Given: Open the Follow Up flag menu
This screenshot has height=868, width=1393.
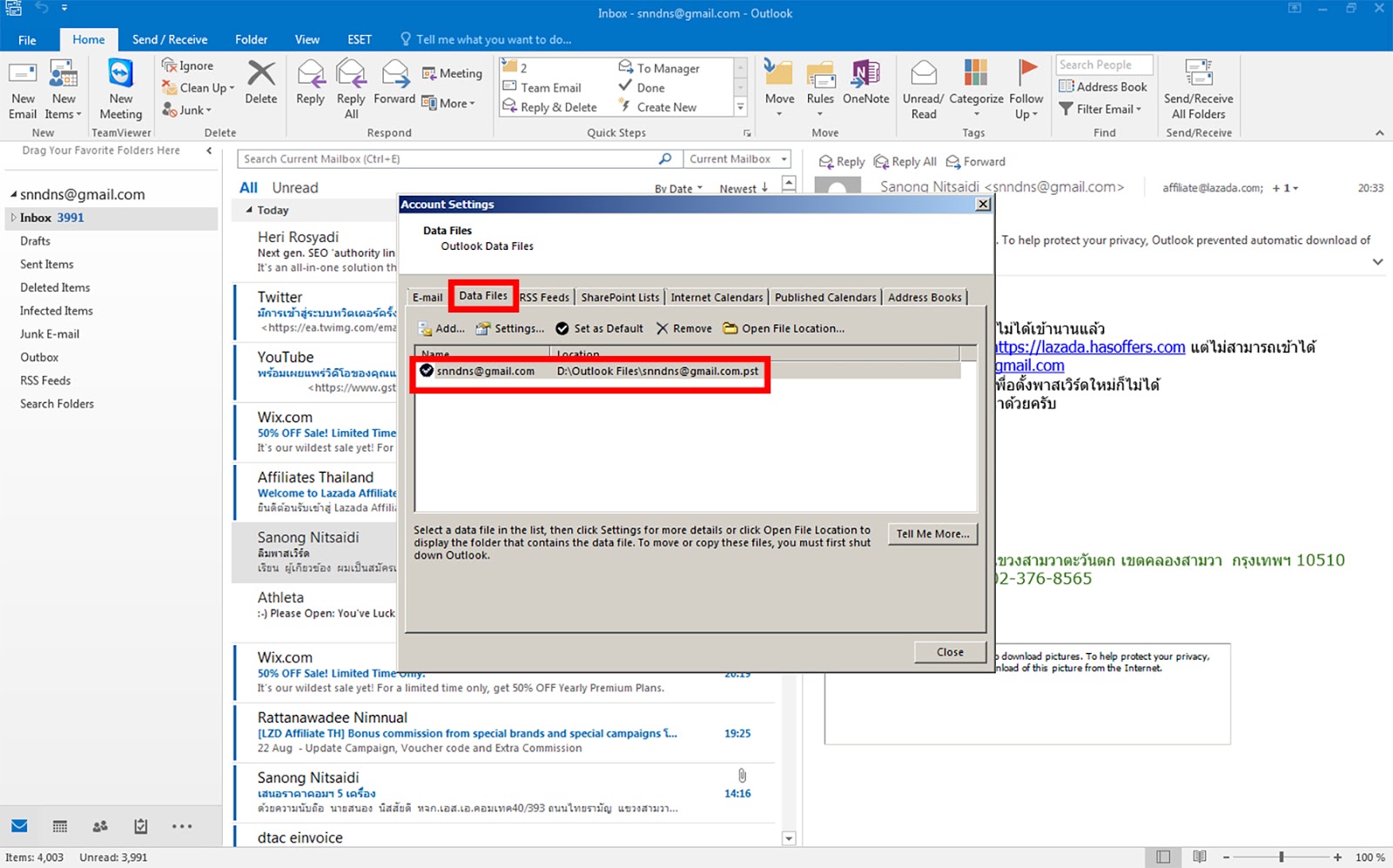Looking at the screenshot, I should pyautogui.click(x=1026, y=90).
